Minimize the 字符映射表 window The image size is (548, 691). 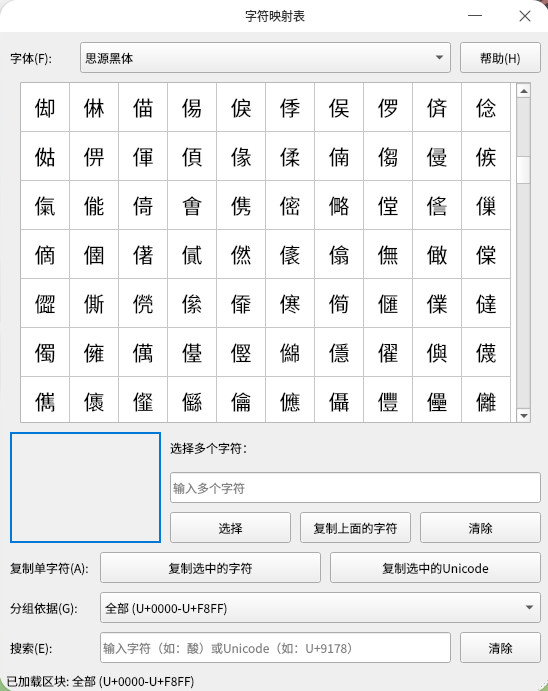click(475, 16)
